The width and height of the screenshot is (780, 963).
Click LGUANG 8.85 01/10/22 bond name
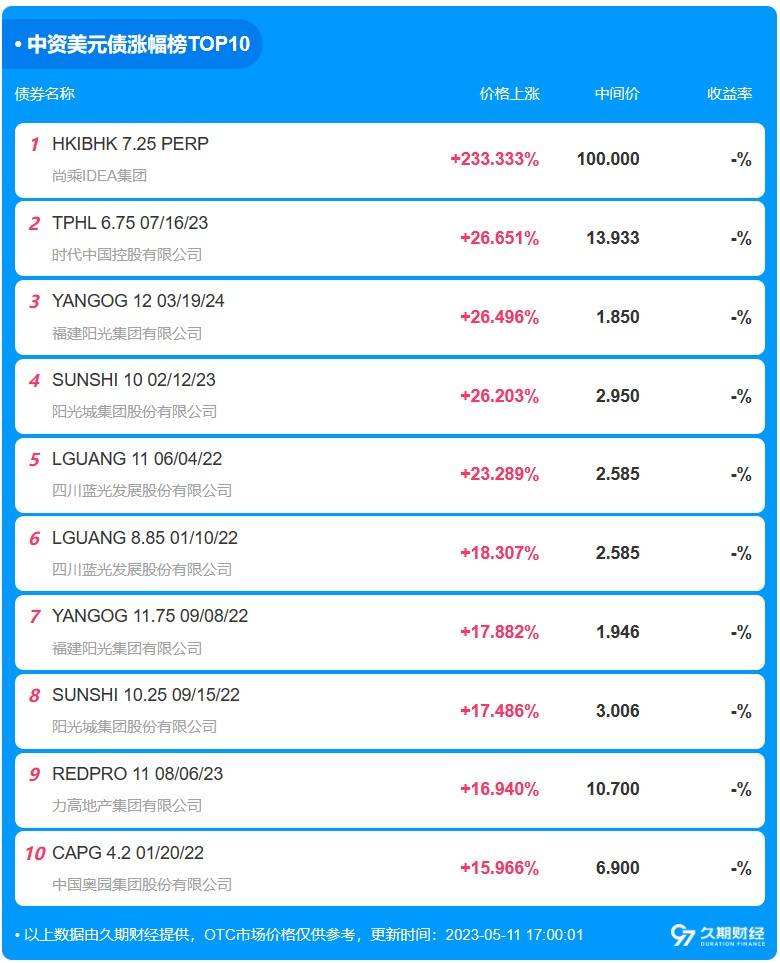(x=145, y=537)
